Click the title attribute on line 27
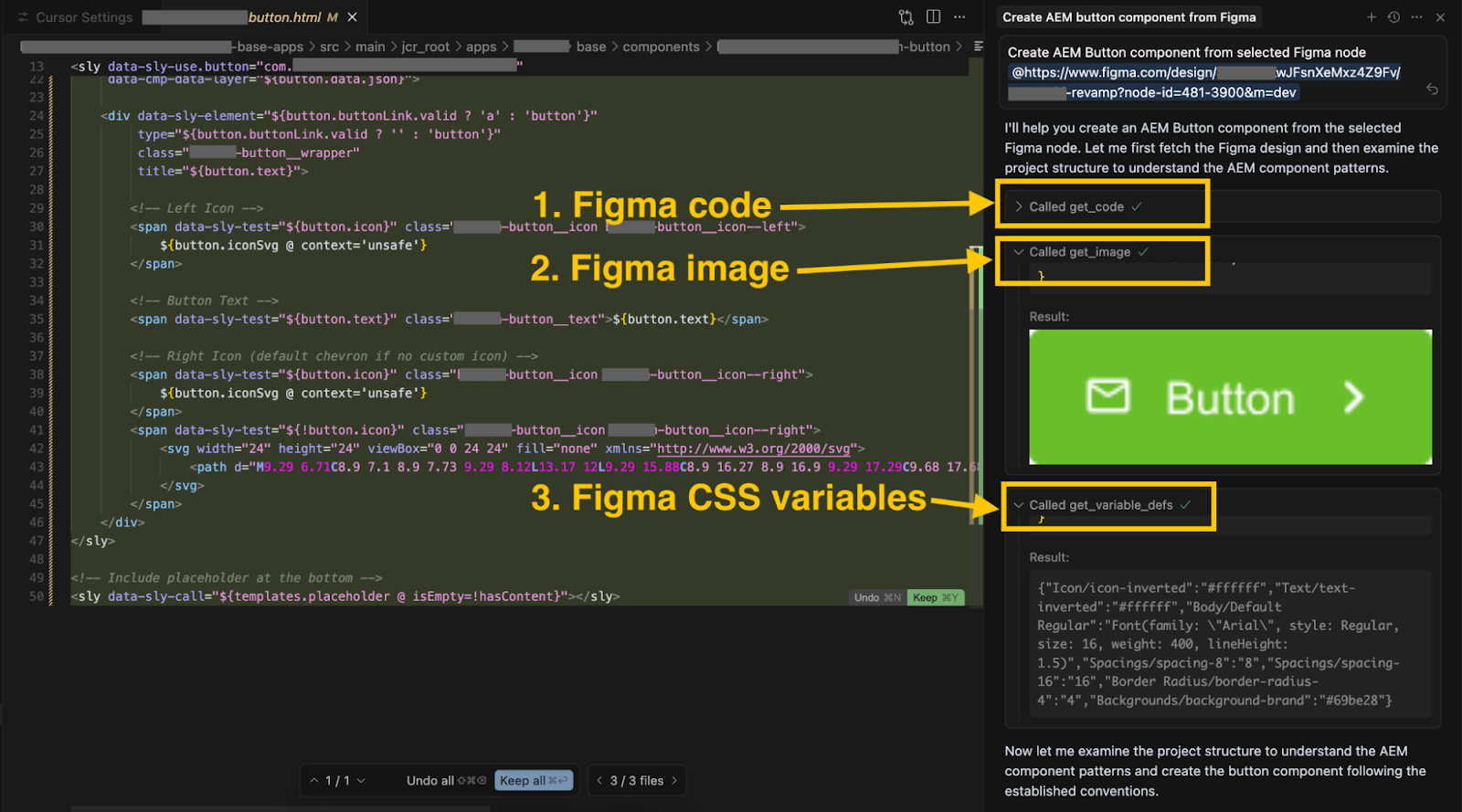The image size is (1462, 812). tap(223, 171)
